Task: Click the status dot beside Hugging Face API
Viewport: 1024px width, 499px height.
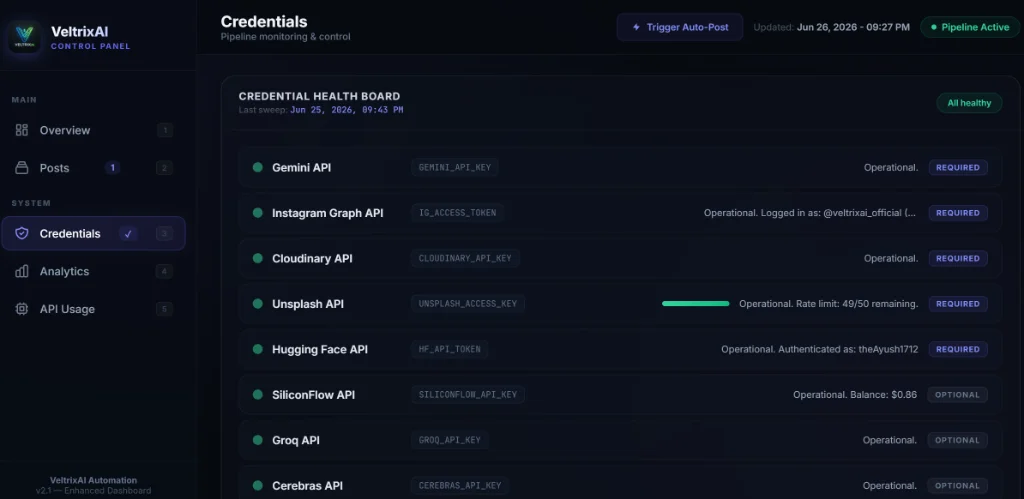Action: pos(257,349)
